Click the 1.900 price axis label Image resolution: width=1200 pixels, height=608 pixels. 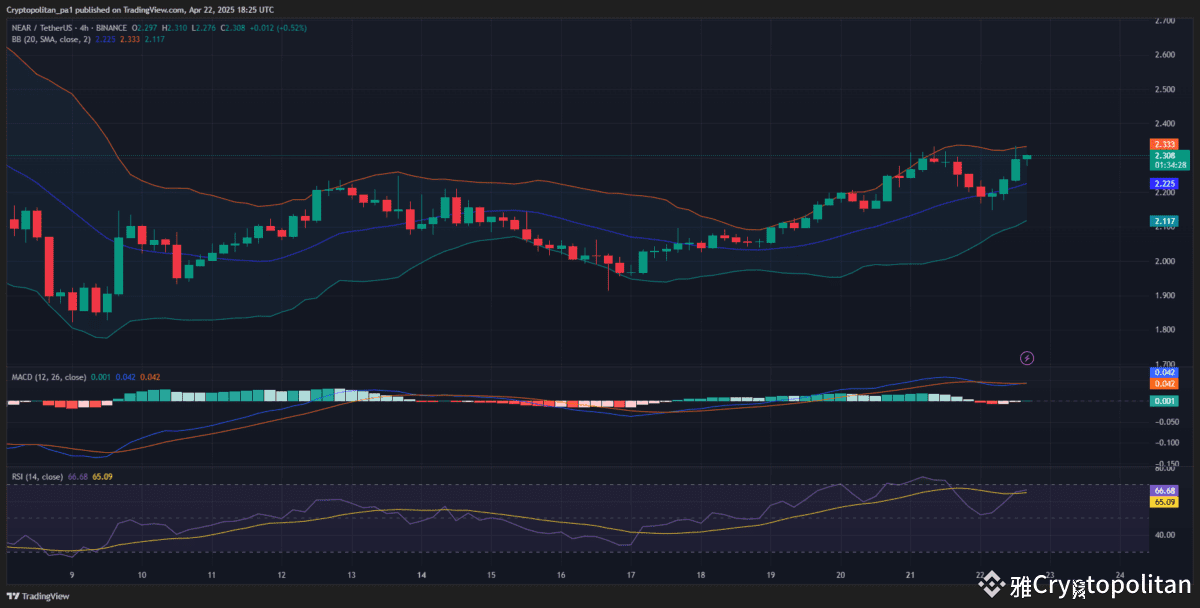tap(1164, 295)
